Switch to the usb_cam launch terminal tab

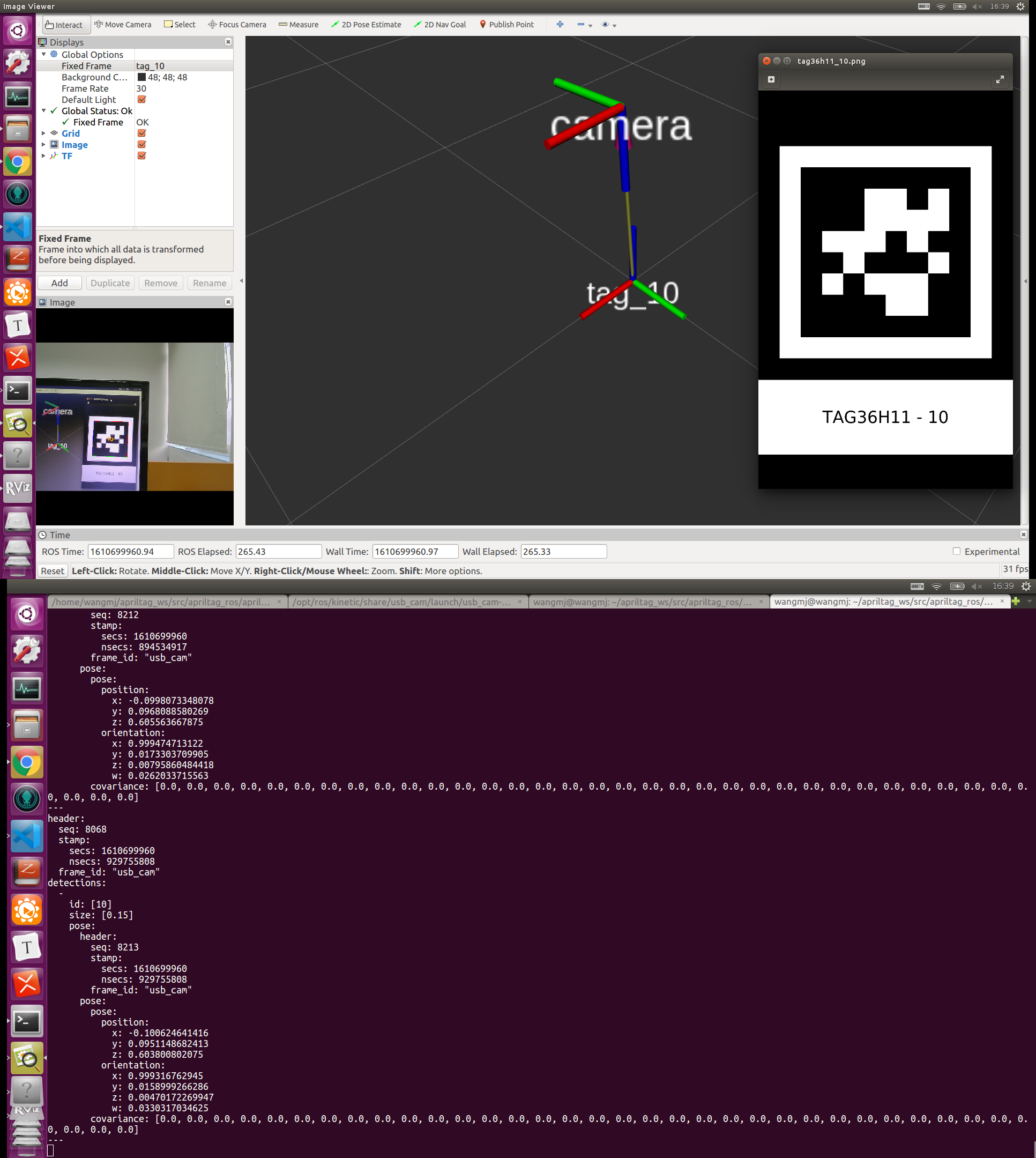pyautogui.click(x=402, y=602)
